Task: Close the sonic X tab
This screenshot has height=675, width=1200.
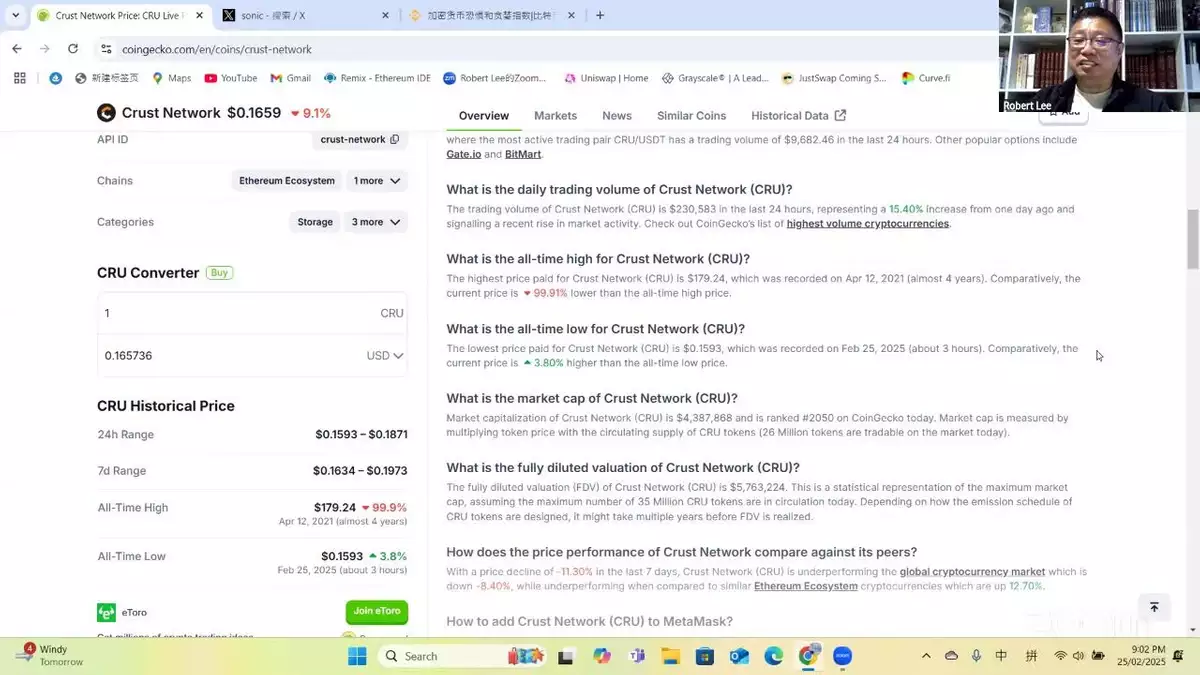Action: click(x=386, y=15)
